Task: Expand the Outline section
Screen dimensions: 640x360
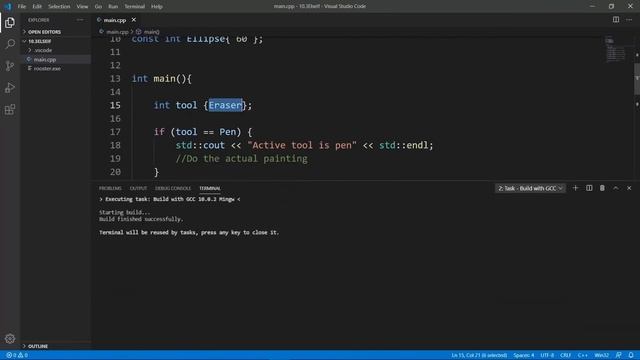Action: [38, 346]
